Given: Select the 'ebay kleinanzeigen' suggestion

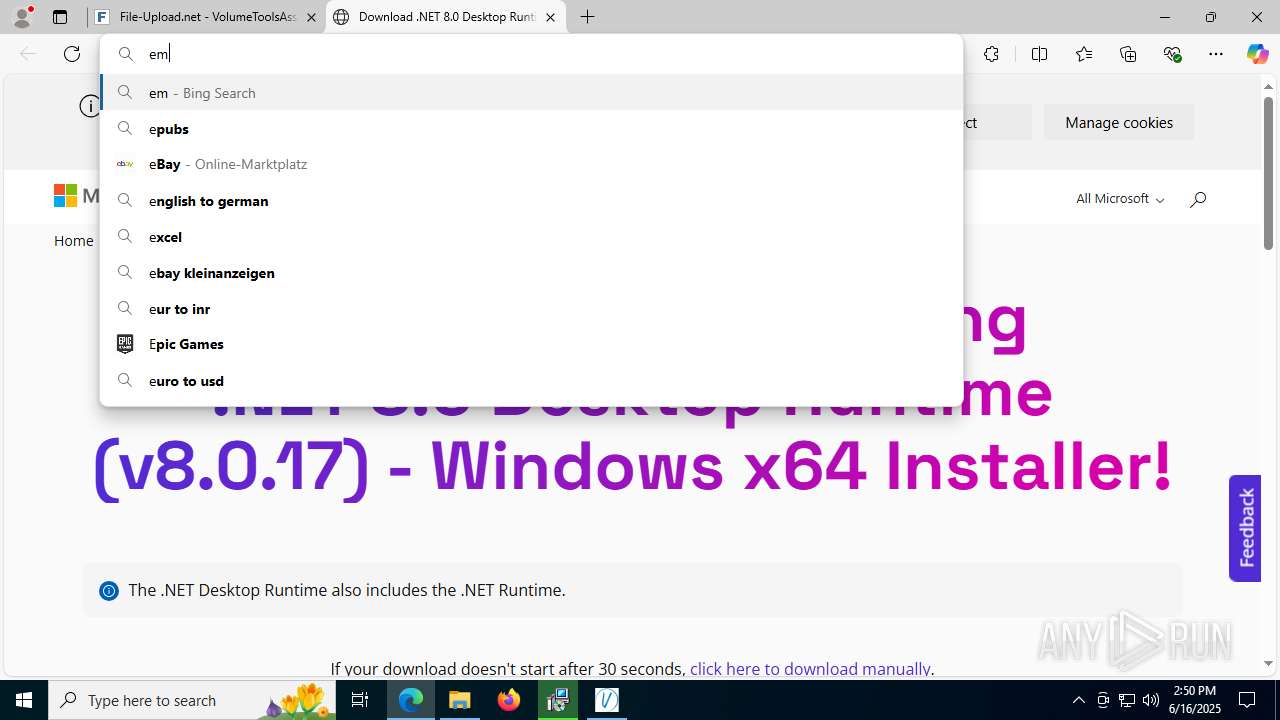Looking at the screenshot, I should tap(531, 273).
